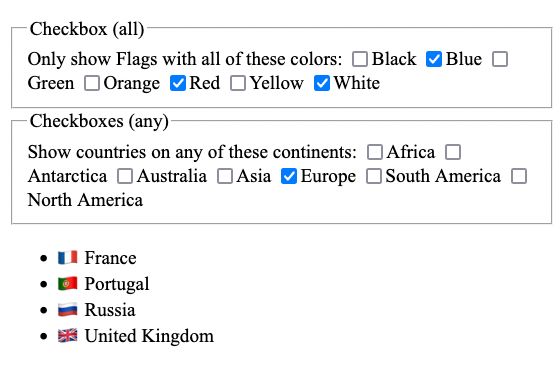The image size is (560, 365).
Task: Click the Portugal flag icon
Action: (x=68, y=284)
